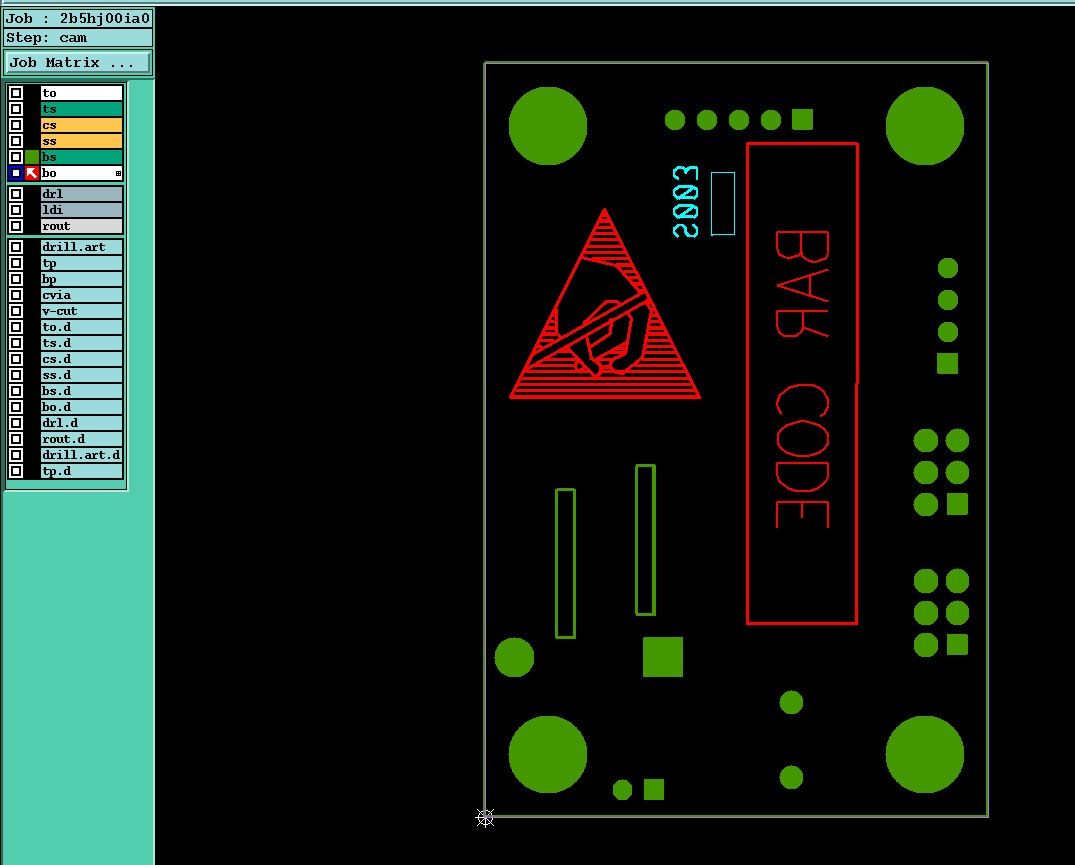Select the cyan rectangle next to 2003

723,204
